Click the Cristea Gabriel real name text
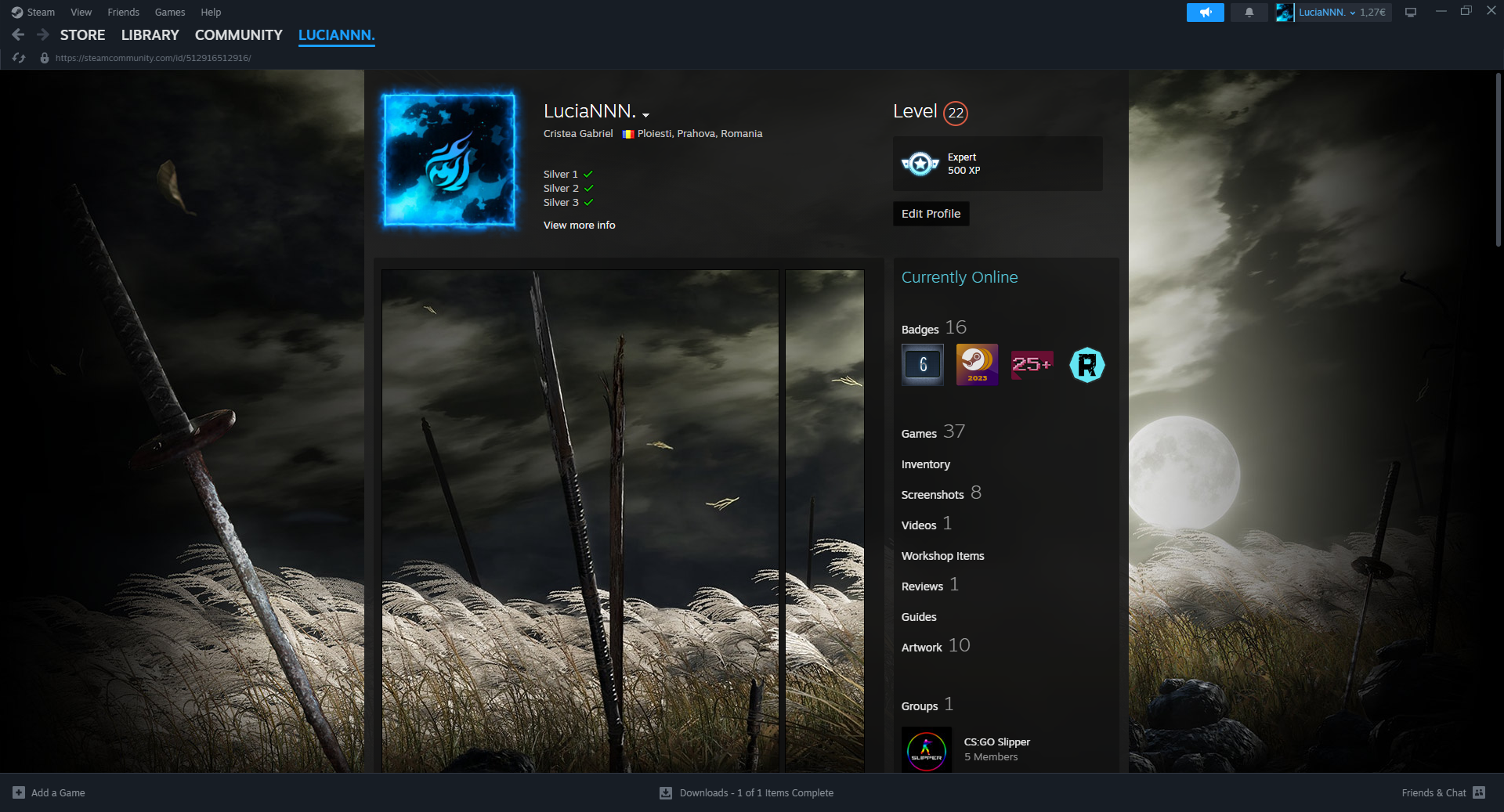The height and width of the screenshot is (812, 1504). coord(578,134)
